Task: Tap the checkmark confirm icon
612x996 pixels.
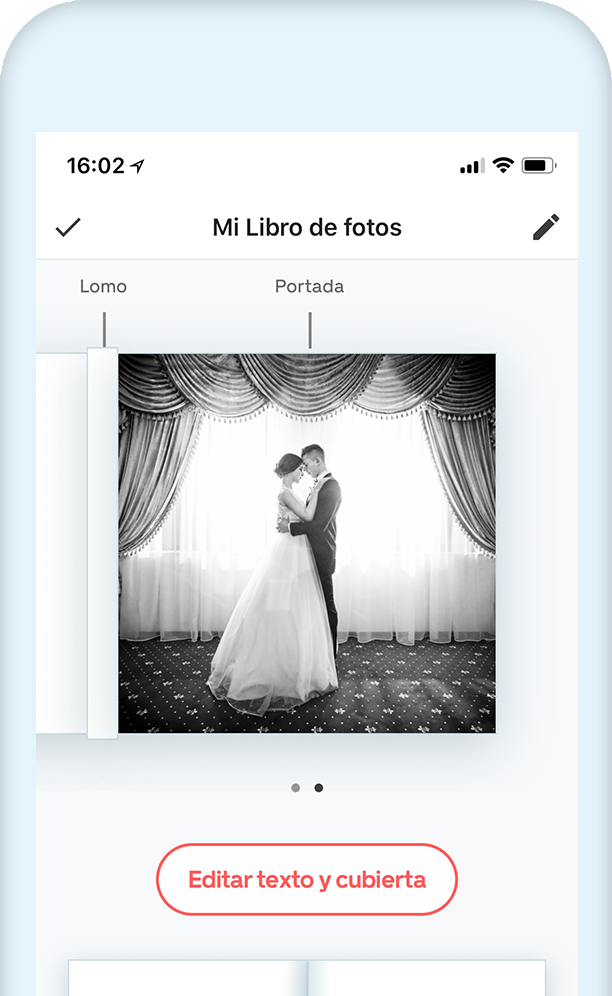Action: [68, 227]
